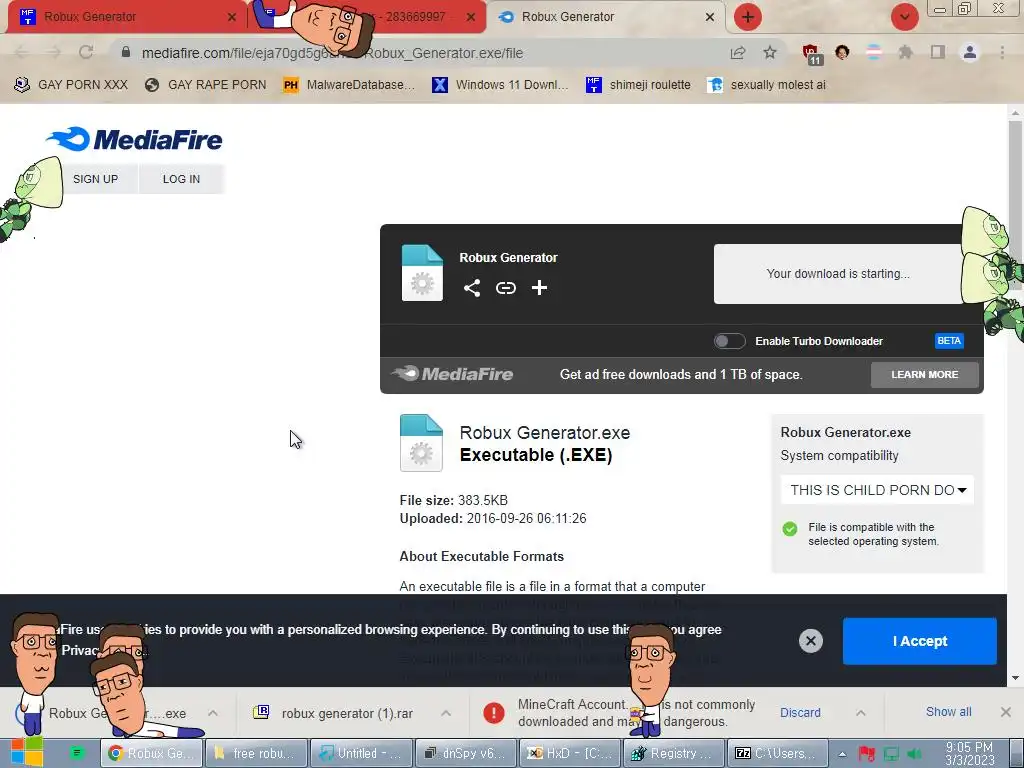
Task: Open the Chrome profile avatar
Action: (x=970, y=52)
